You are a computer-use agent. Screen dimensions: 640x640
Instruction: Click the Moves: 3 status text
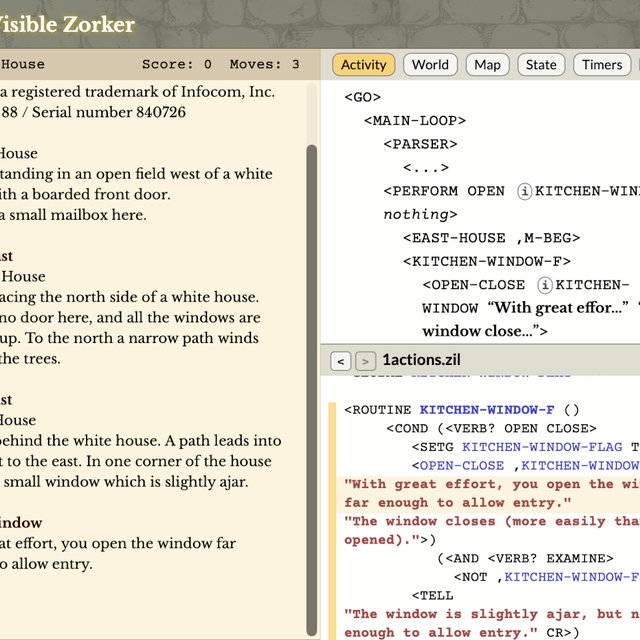[x=264, y=64]
